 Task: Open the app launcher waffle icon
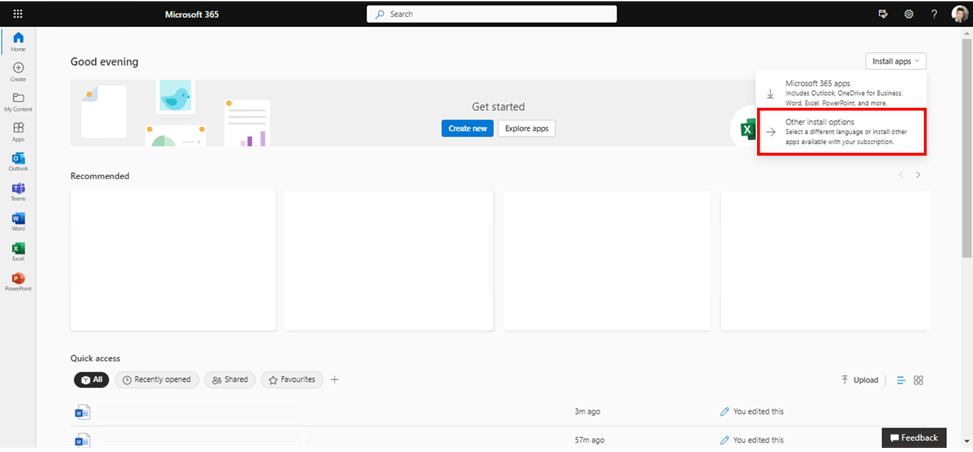click(x=18, y=14)
